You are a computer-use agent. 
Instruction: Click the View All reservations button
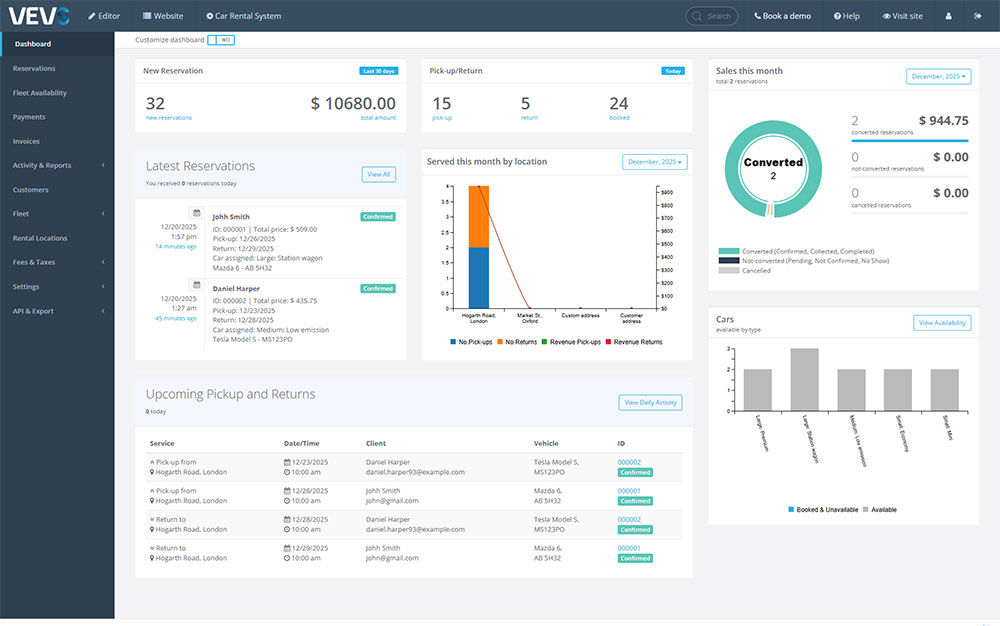(379, 174)
